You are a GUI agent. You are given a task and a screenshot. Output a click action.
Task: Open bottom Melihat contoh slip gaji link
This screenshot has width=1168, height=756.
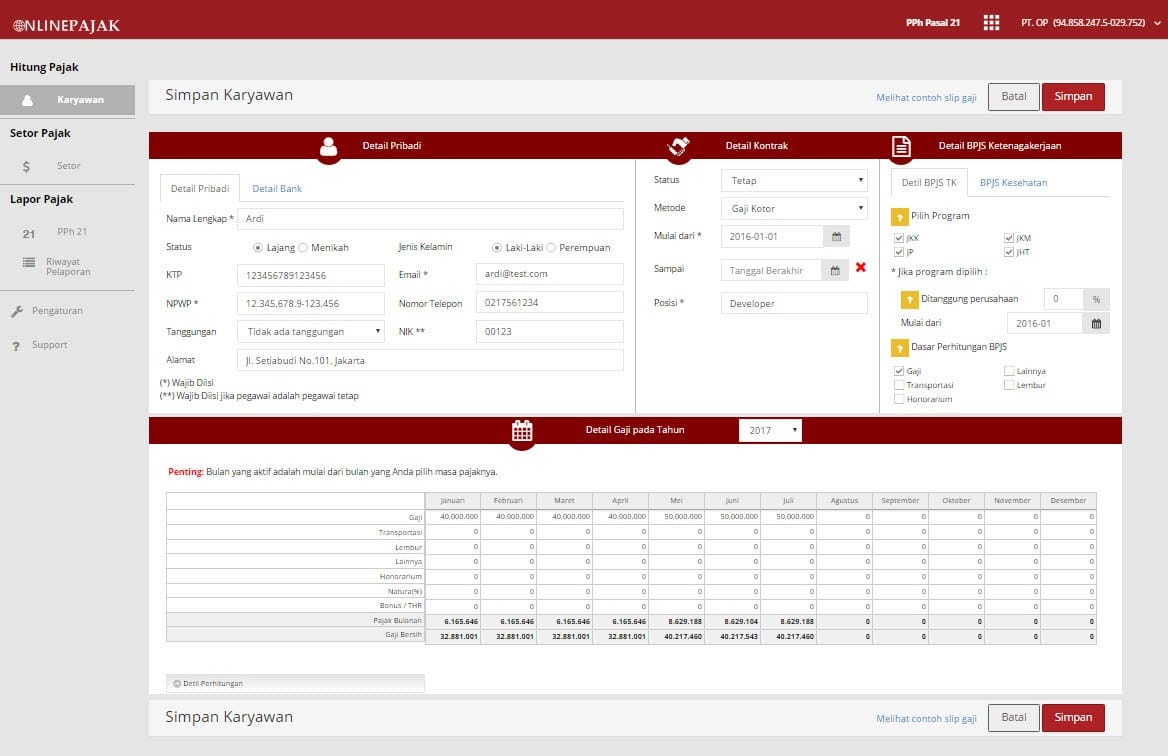point(926,719)
